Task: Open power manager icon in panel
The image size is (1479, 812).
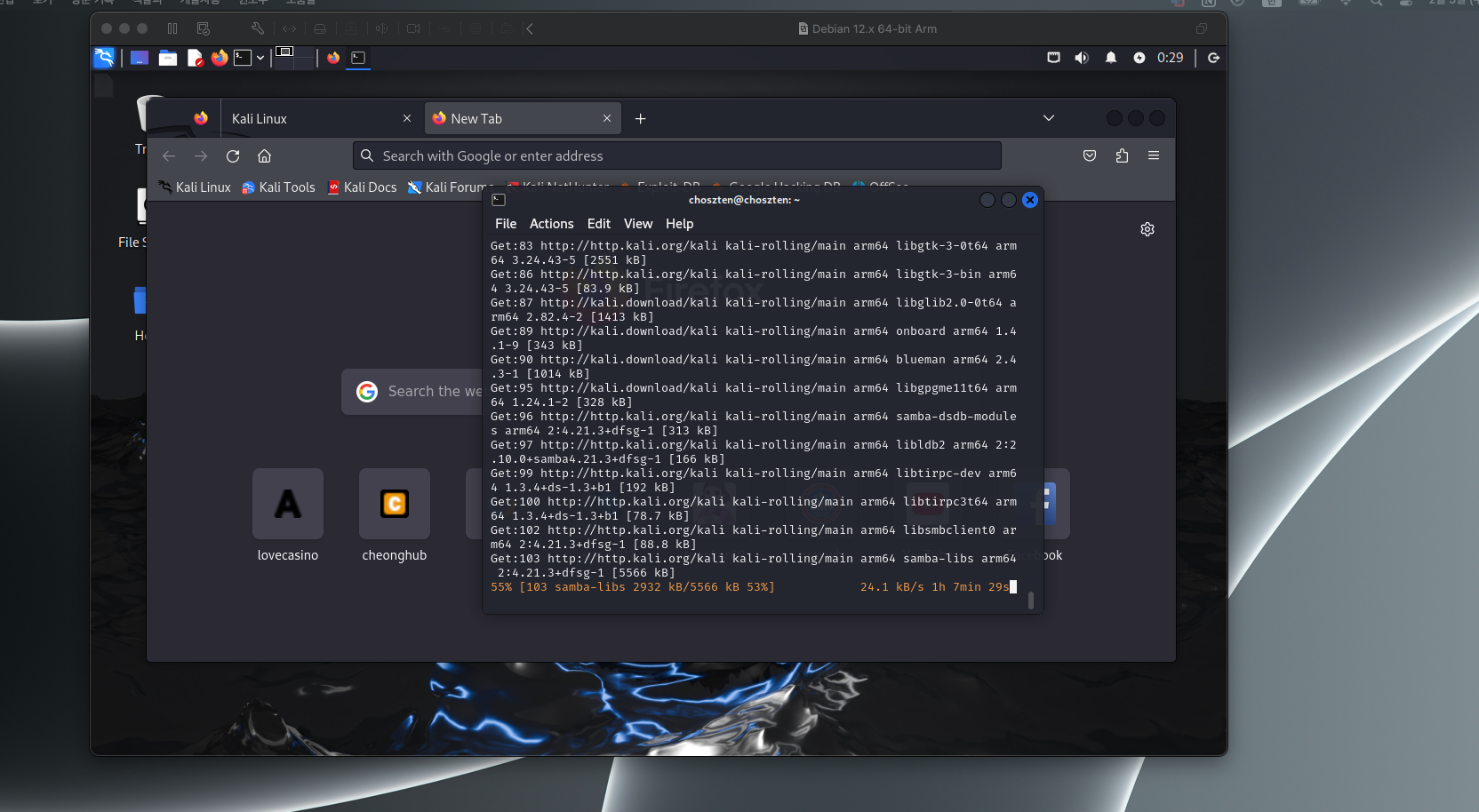Action: click(1139, 58)
